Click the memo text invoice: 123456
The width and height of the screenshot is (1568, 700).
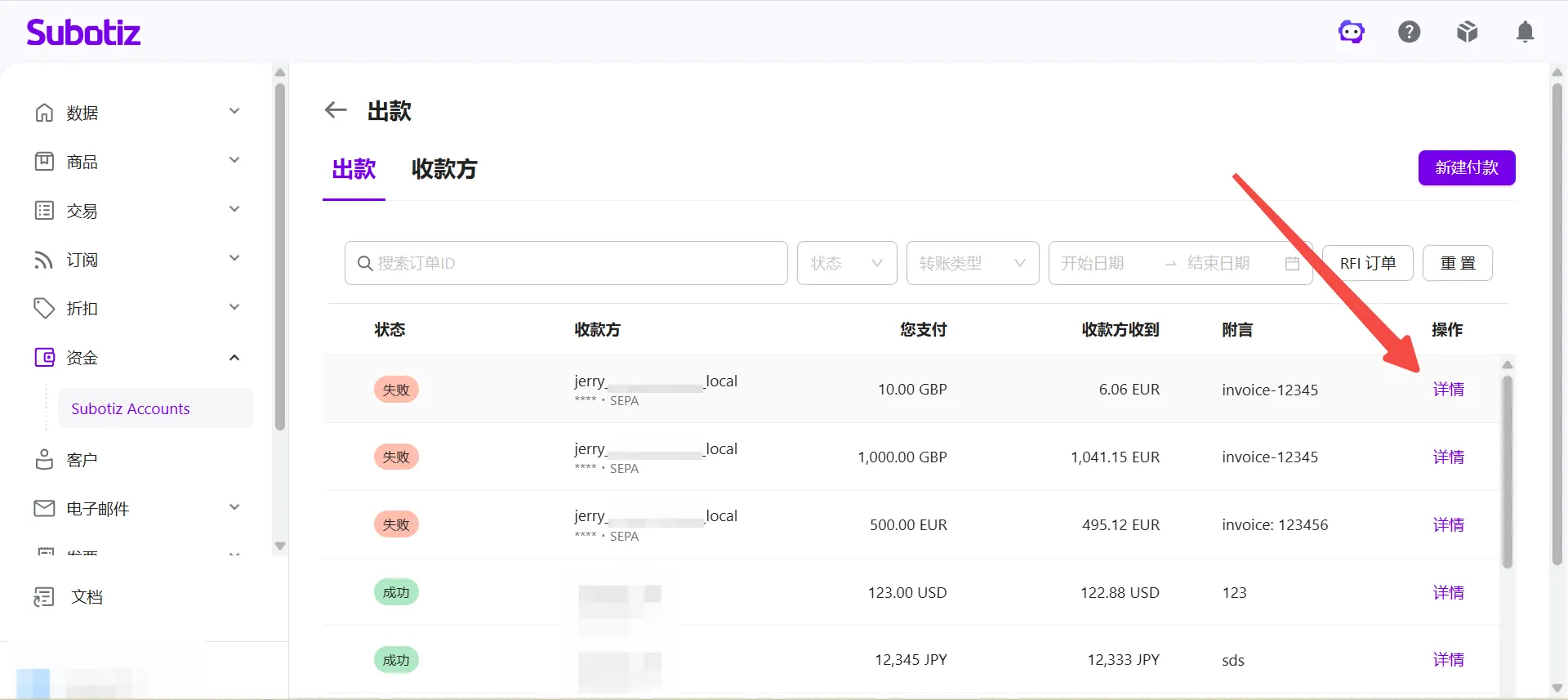tap(1275, 525)
